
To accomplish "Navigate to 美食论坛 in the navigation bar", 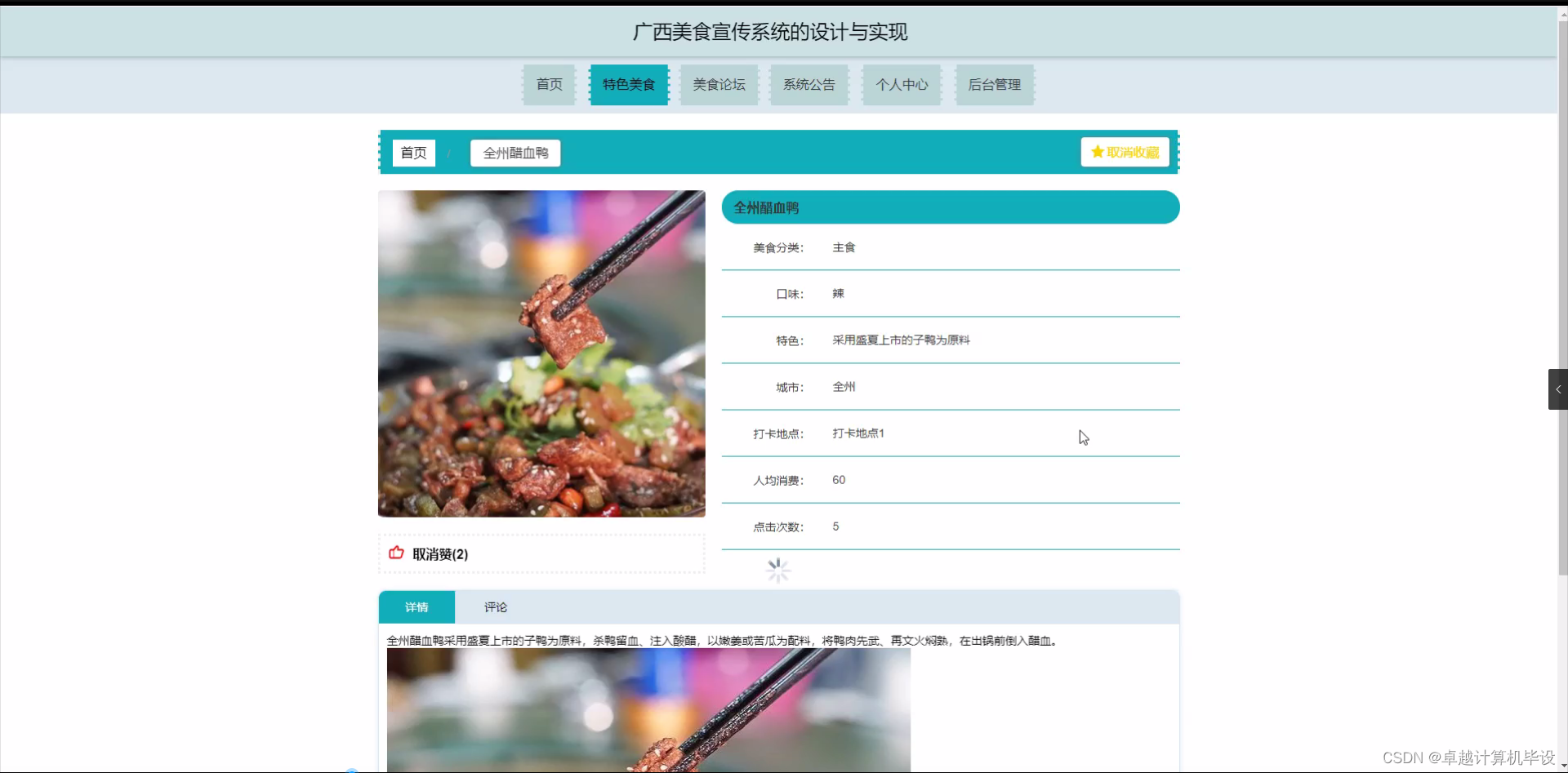I will point(719,84).
